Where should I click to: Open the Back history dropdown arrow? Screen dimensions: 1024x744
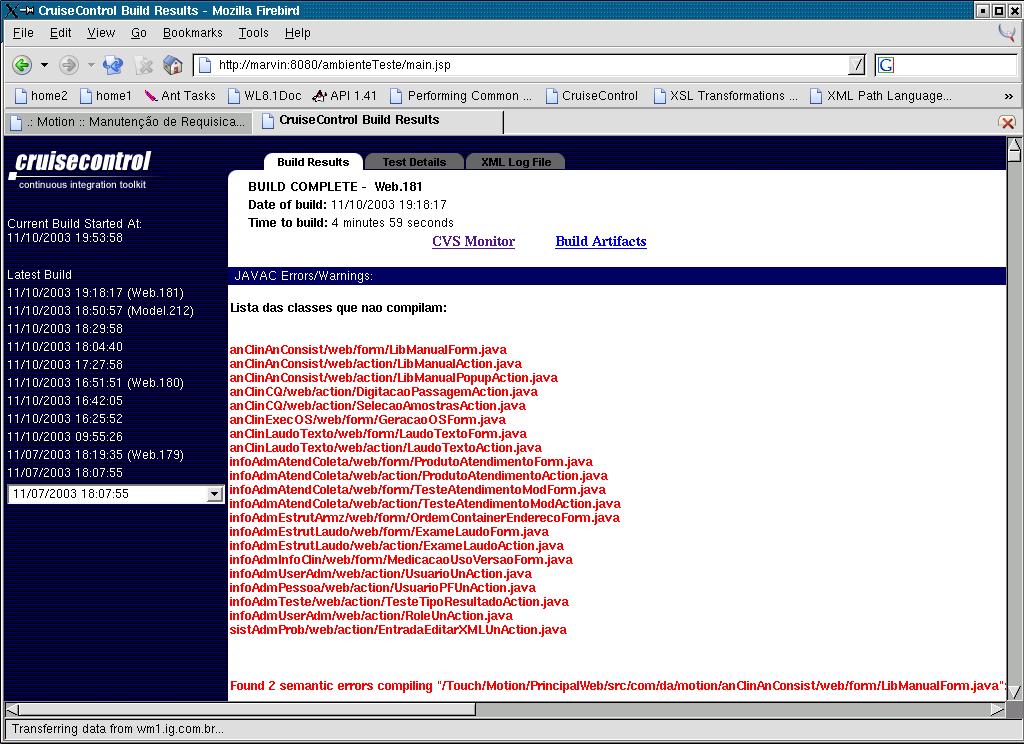[44, 65]
